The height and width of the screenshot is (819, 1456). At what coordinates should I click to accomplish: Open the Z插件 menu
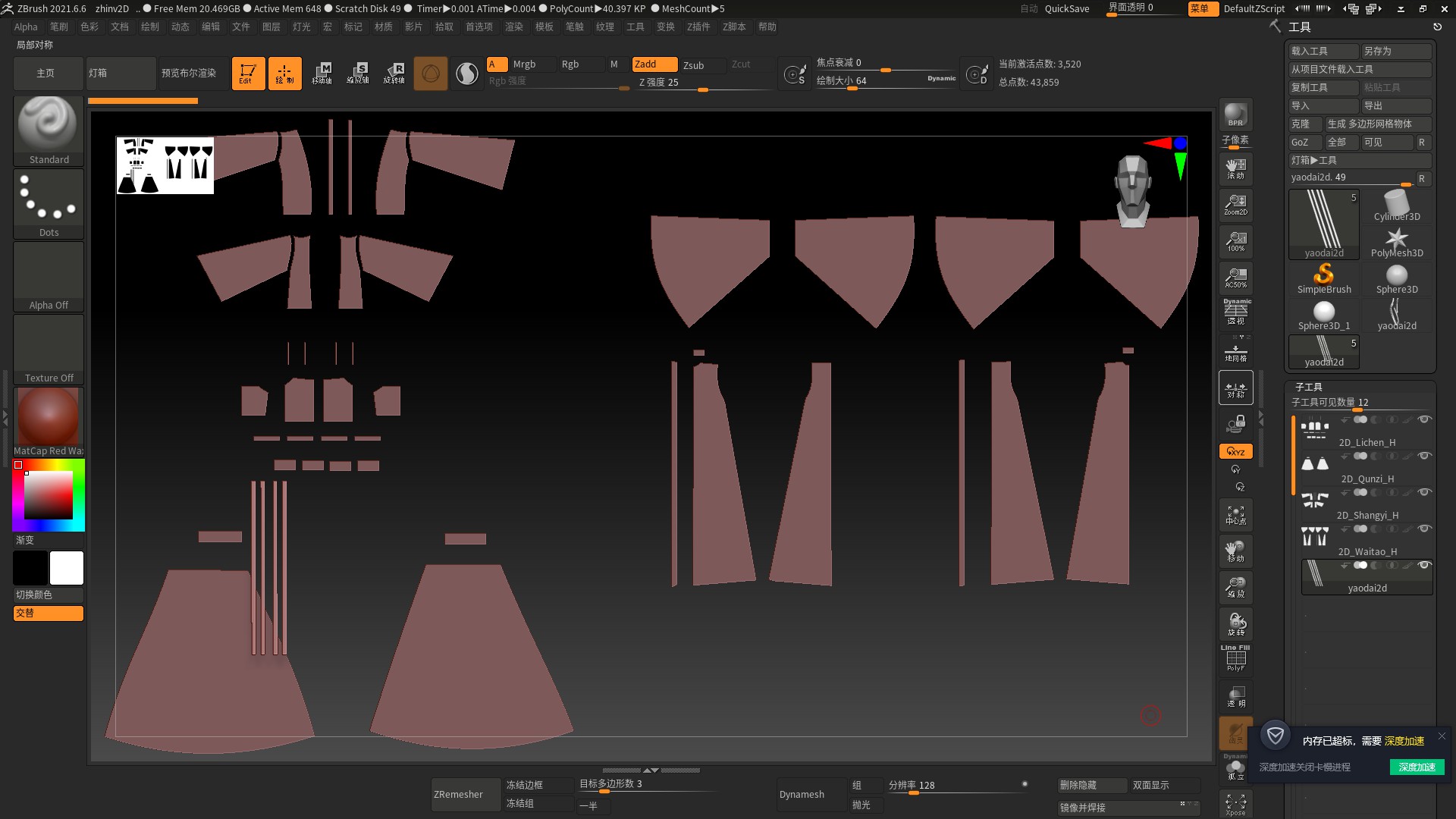(698, 27)
